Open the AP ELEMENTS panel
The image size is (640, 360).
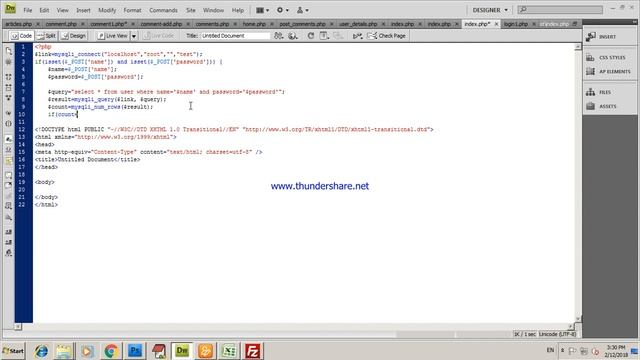[614, 71]
